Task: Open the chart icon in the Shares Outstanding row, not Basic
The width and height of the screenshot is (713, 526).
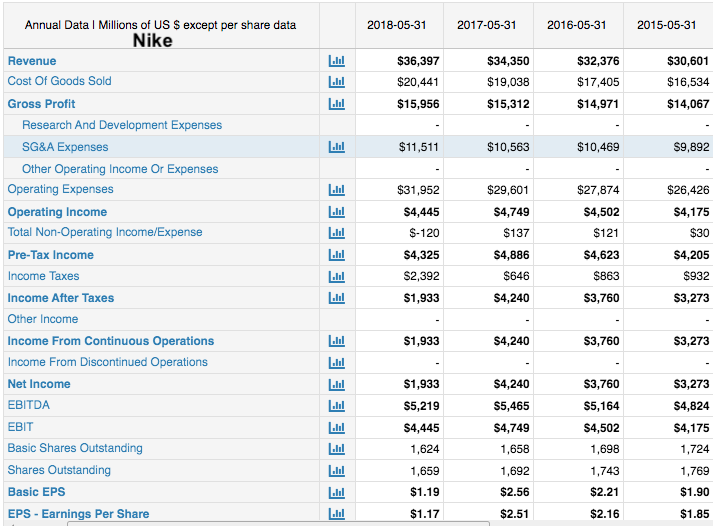Action: (x=336, y=471)
